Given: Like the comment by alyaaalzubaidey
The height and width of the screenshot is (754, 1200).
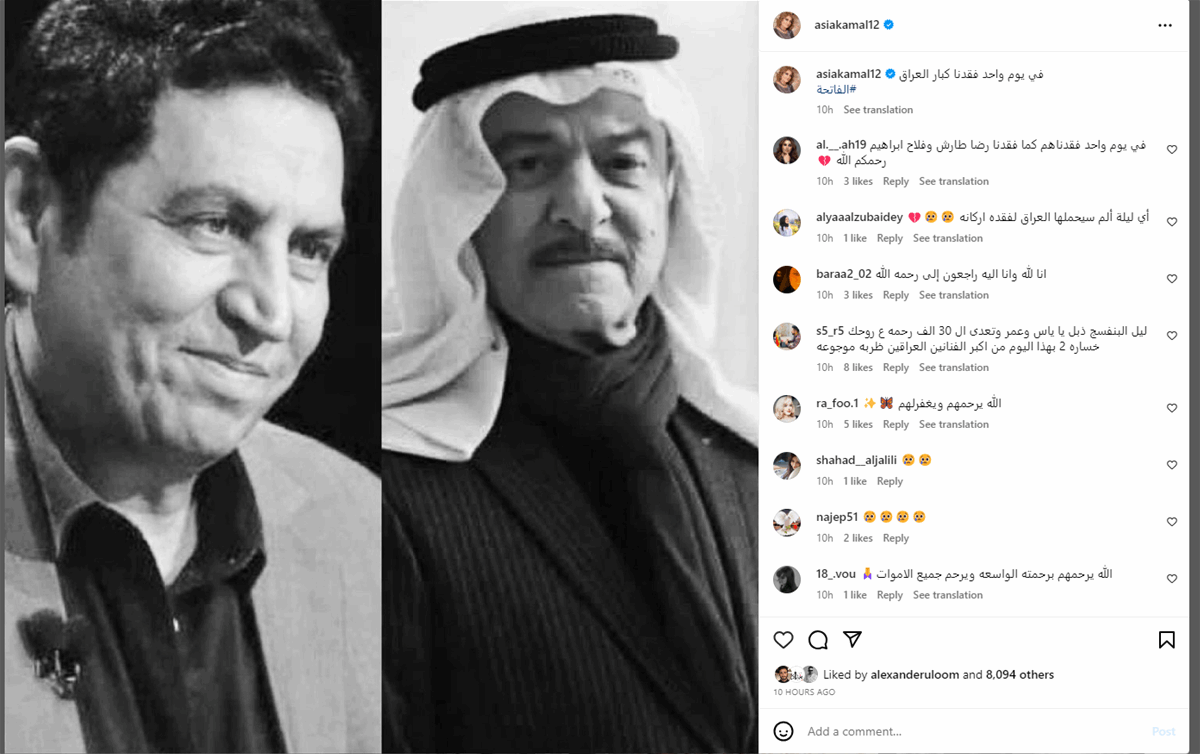Looking at the screenshot, I should (x=1172, y=222).
